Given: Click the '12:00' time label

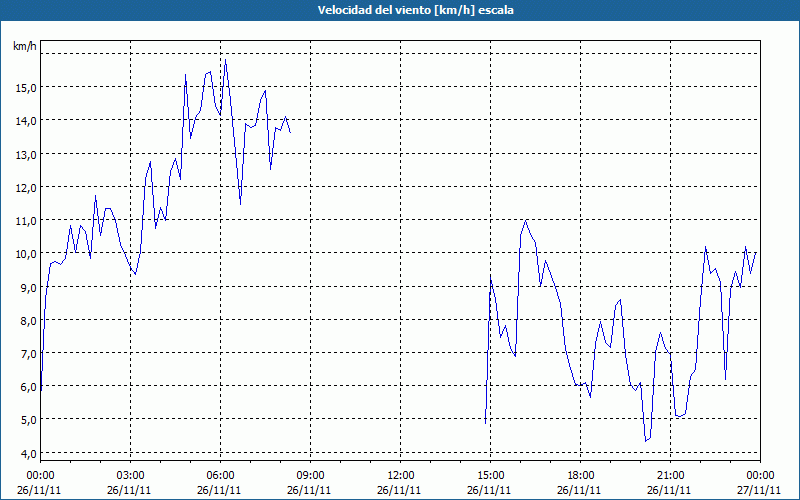Looking at the screenshot, I should point(401,476).
